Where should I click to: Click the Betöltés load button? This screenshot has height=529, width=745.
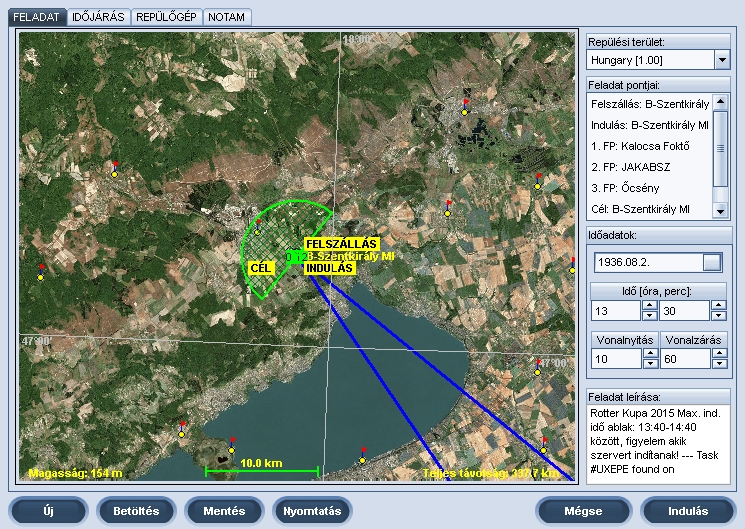click(136, 511)
